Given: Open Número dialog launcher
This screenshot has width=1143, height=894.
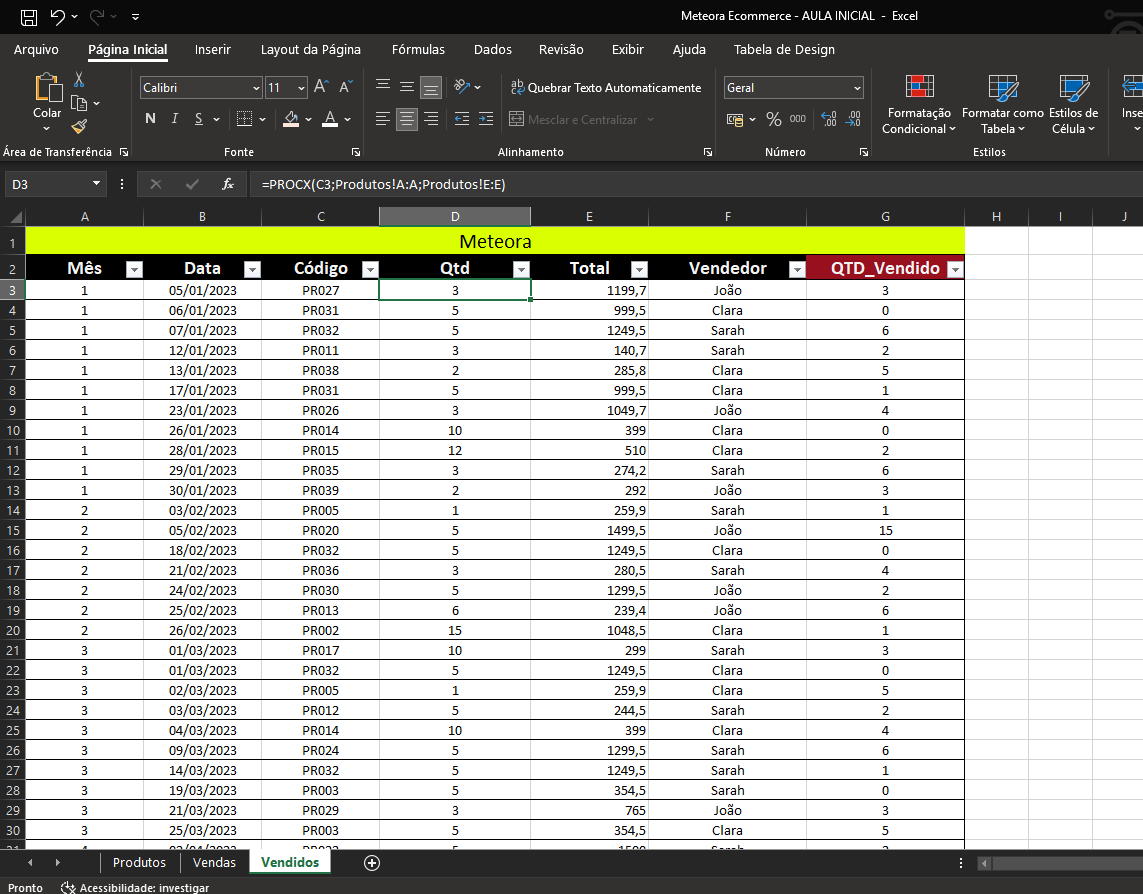Looking at the screenshot, I should pyautogui.click(x=864, y=152).
